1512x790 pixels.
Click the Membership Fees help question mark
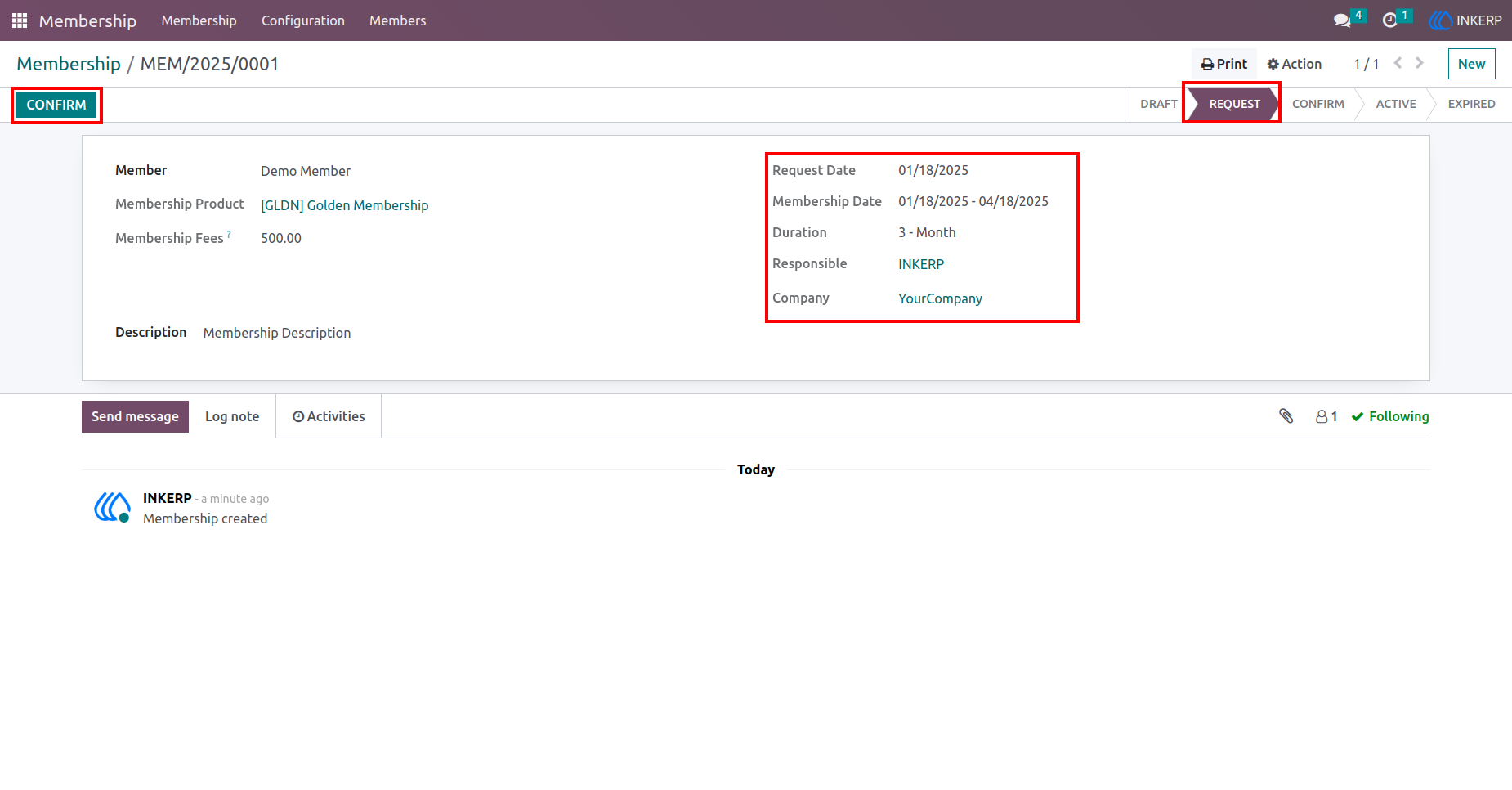[x=229, y=234]
